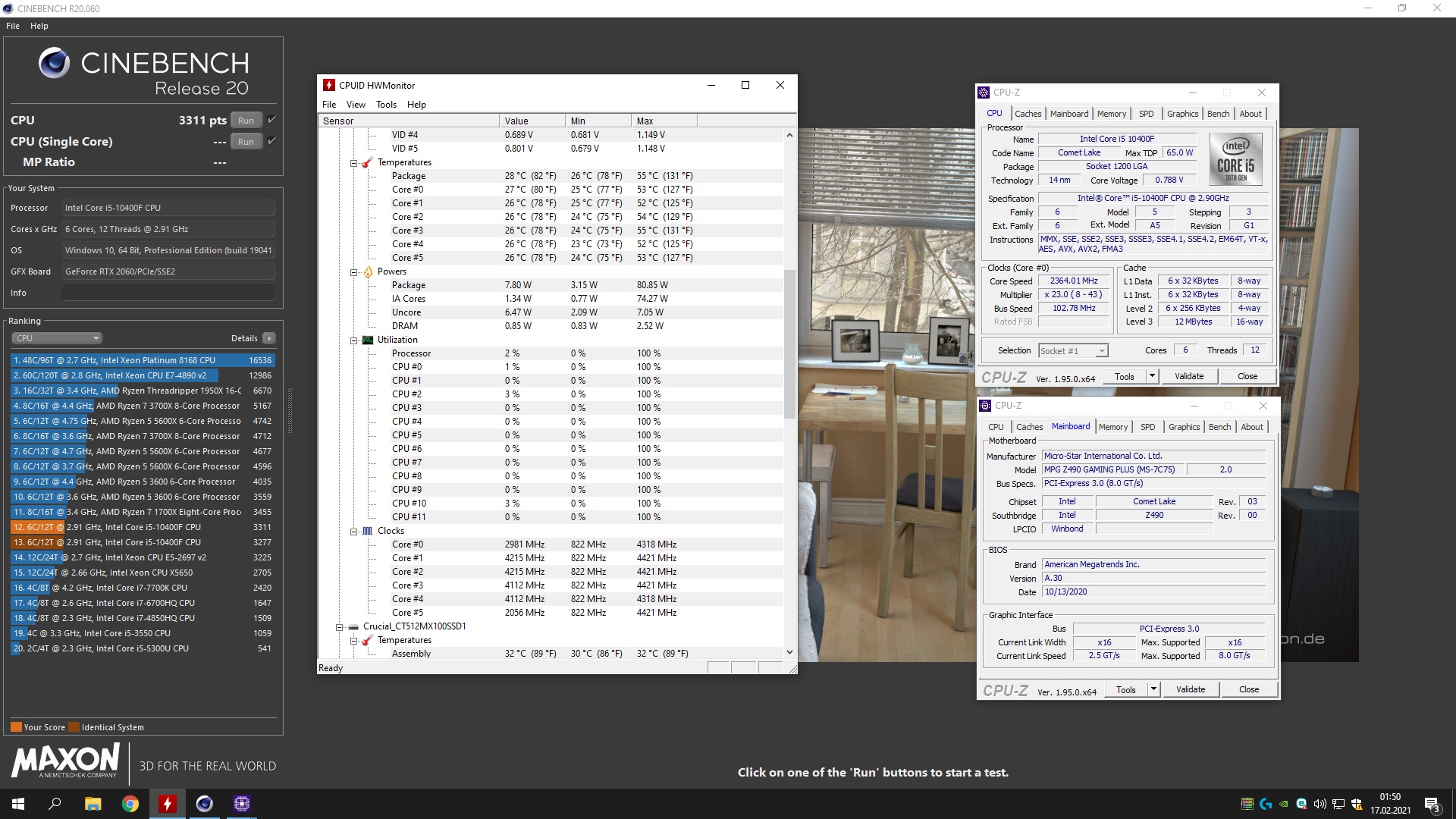Open the network status tray icon
Screen dimensions: 1456x819
click(x=1338, y=804)
